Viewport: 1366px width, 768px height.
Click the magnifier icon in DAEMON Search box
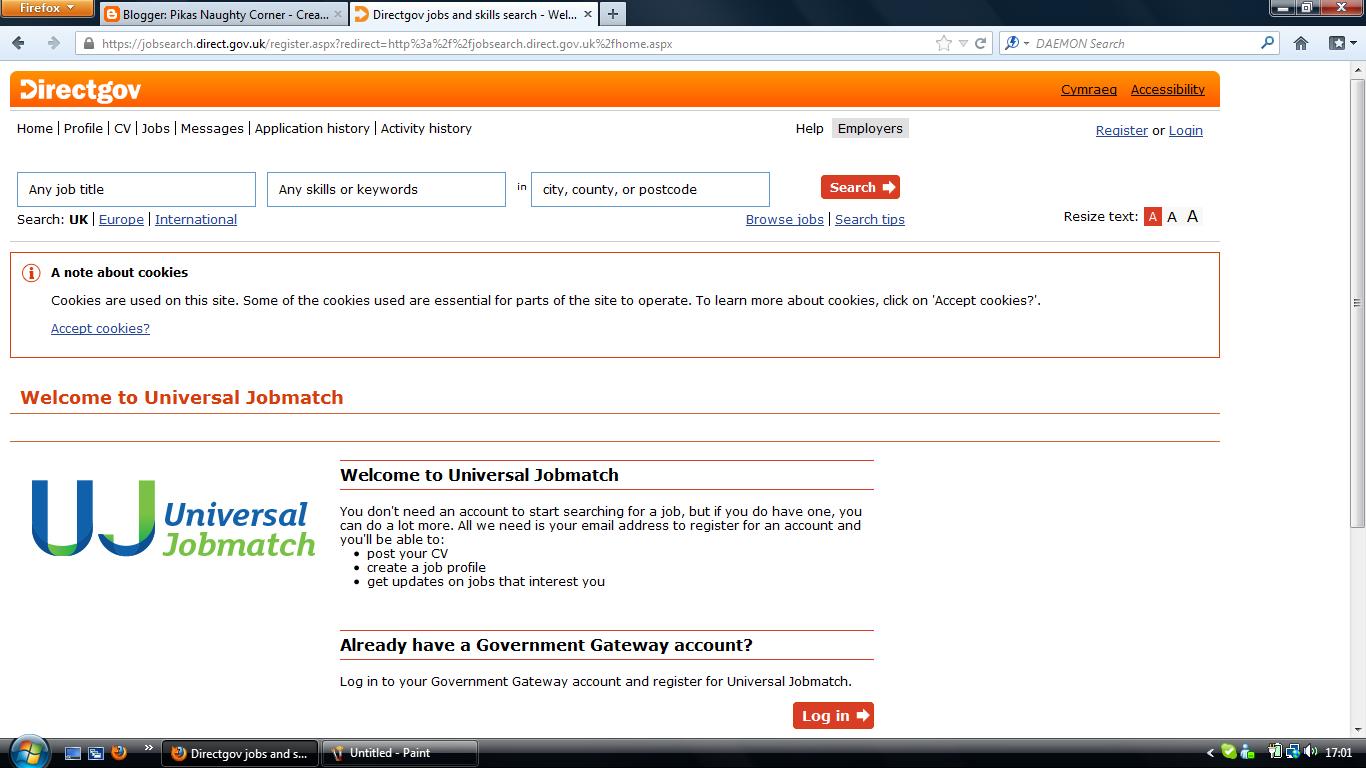[x=1267, y=43]
